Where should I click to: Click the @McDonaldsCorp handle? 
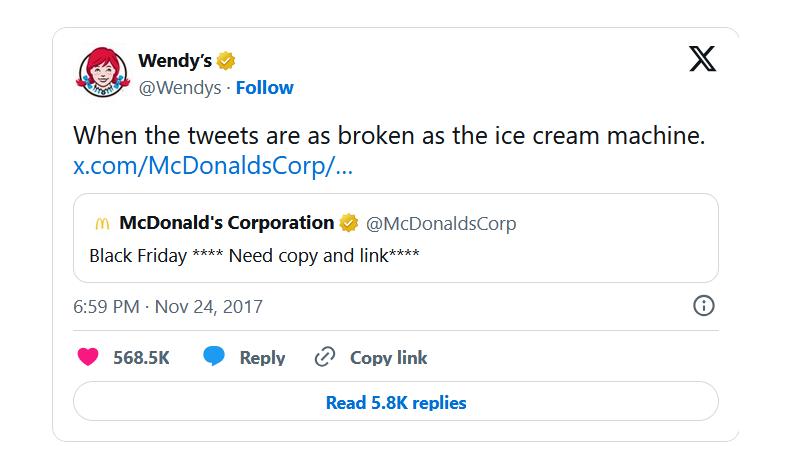point(441,223)
